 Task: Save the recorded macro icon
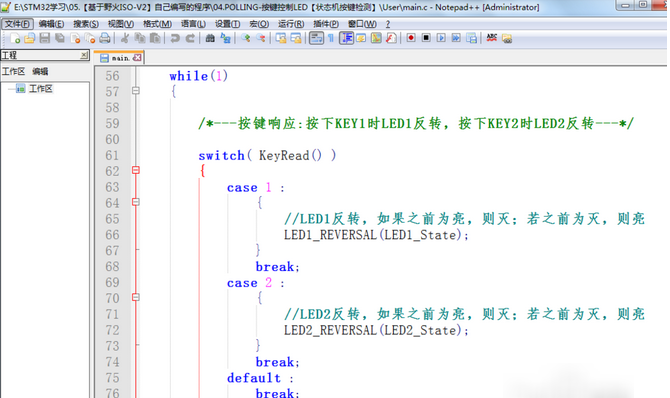tap(471, 38)
